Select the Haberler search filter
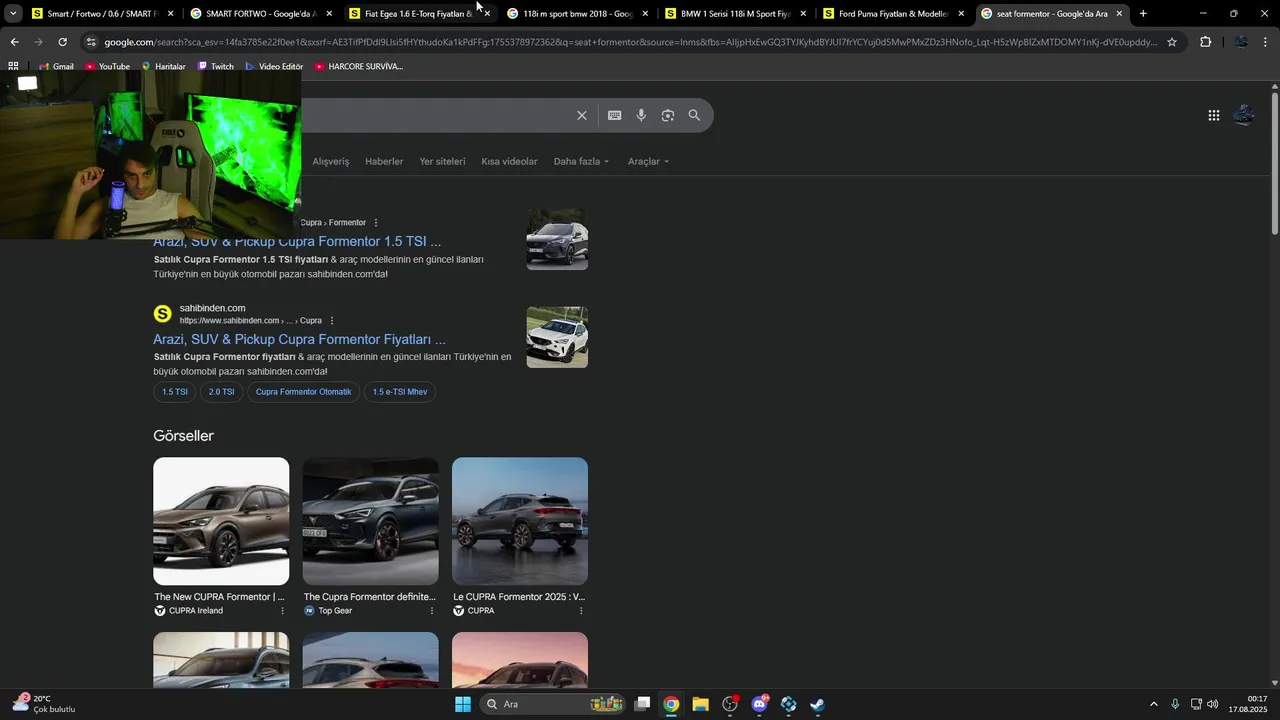The height and width of the screenshot is (720, 1280). point(384,161)
